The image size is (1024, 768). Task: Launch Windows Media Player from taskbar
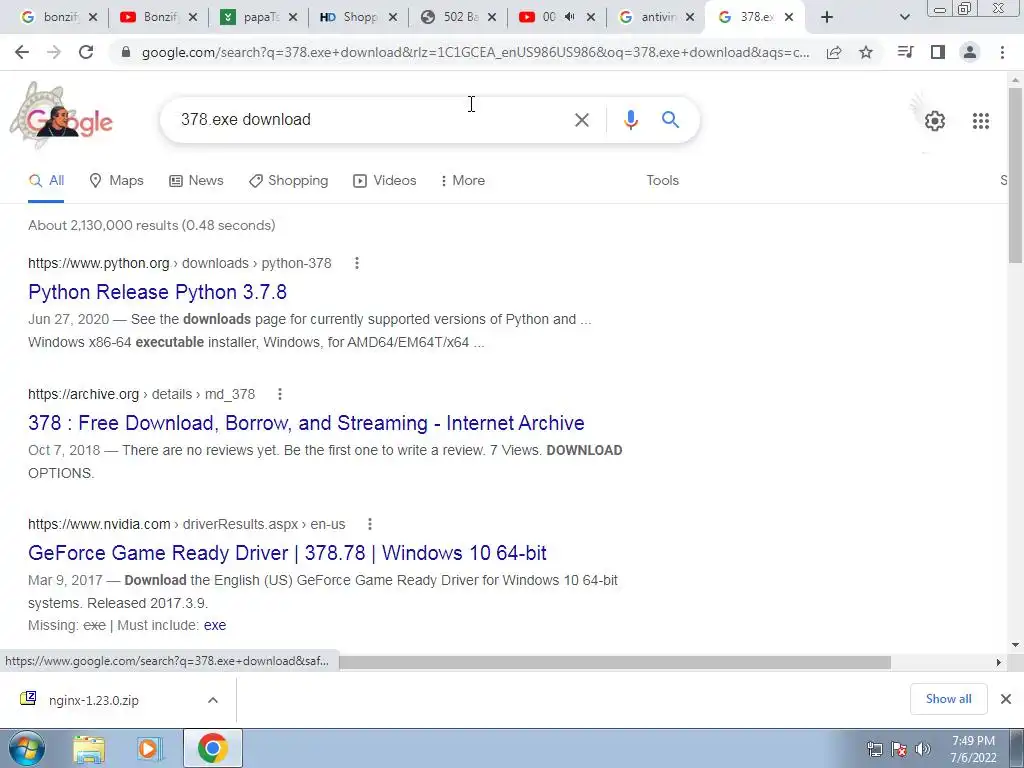[150, 750]
